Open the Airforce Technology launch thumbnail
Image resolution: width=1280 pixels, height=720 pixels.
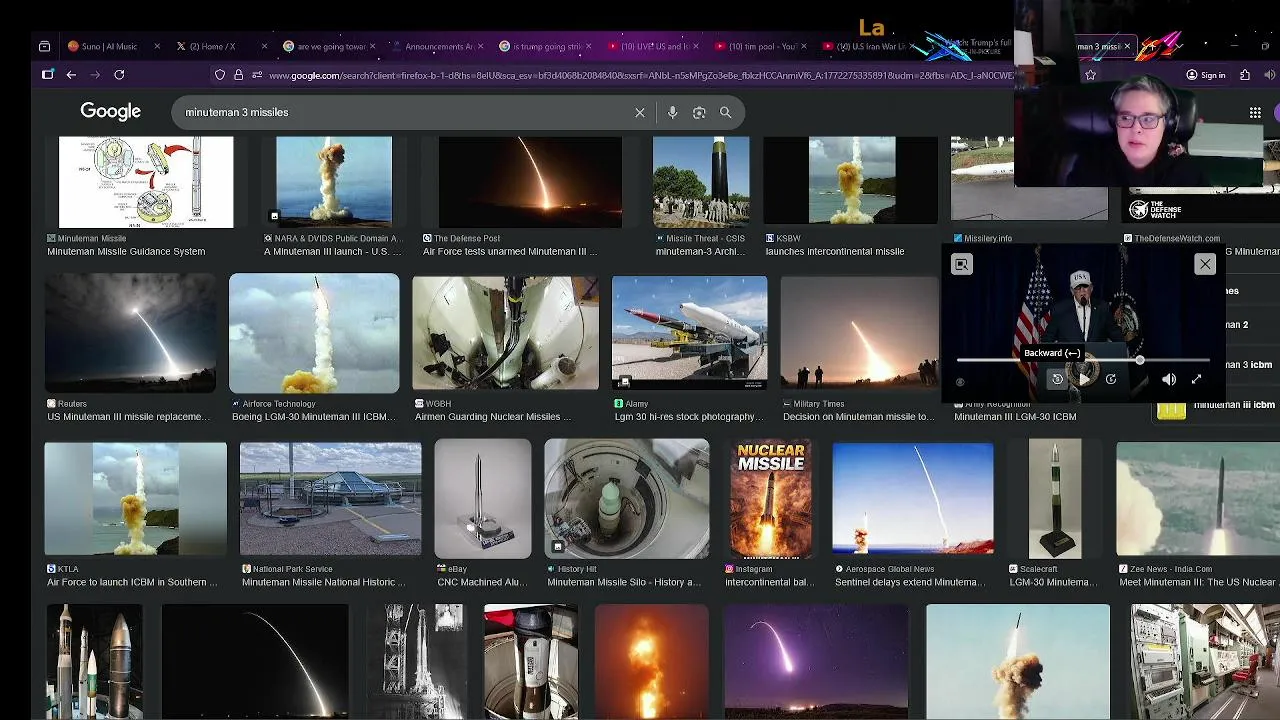tap(314, 333)
